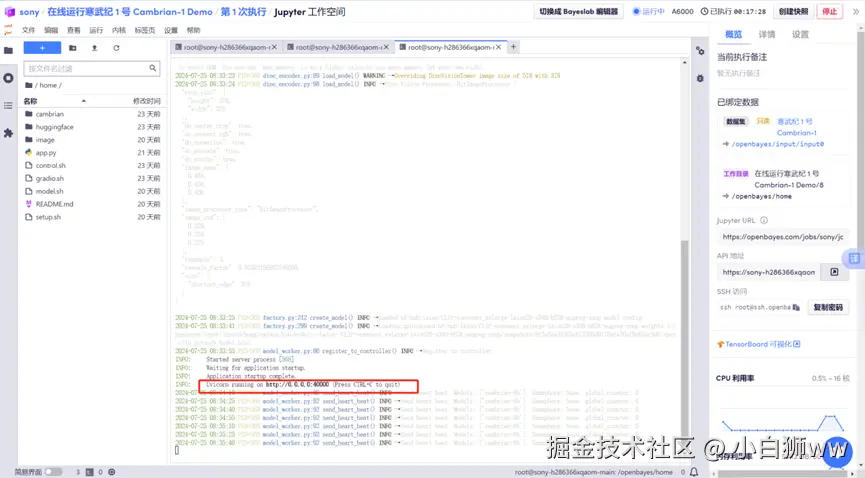The height and width of the screenshot is (478, 865).
Task: Click the red 停止 button
Action: click(829, 12)
